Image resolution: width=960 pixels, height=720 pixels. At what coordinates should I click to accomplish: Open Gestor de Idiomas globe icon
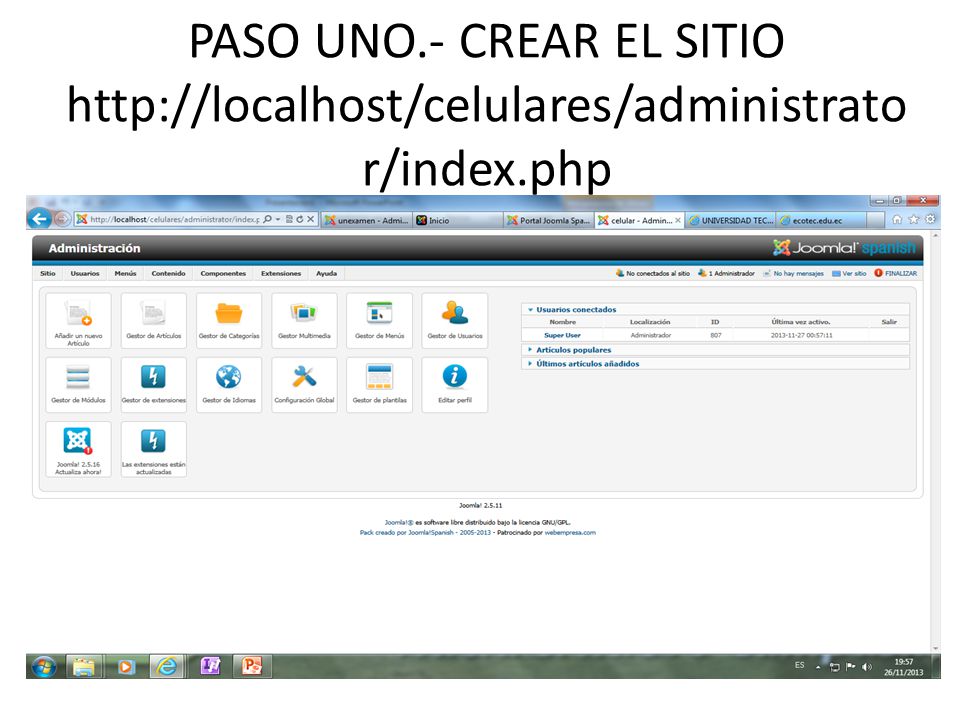[229, 385]
